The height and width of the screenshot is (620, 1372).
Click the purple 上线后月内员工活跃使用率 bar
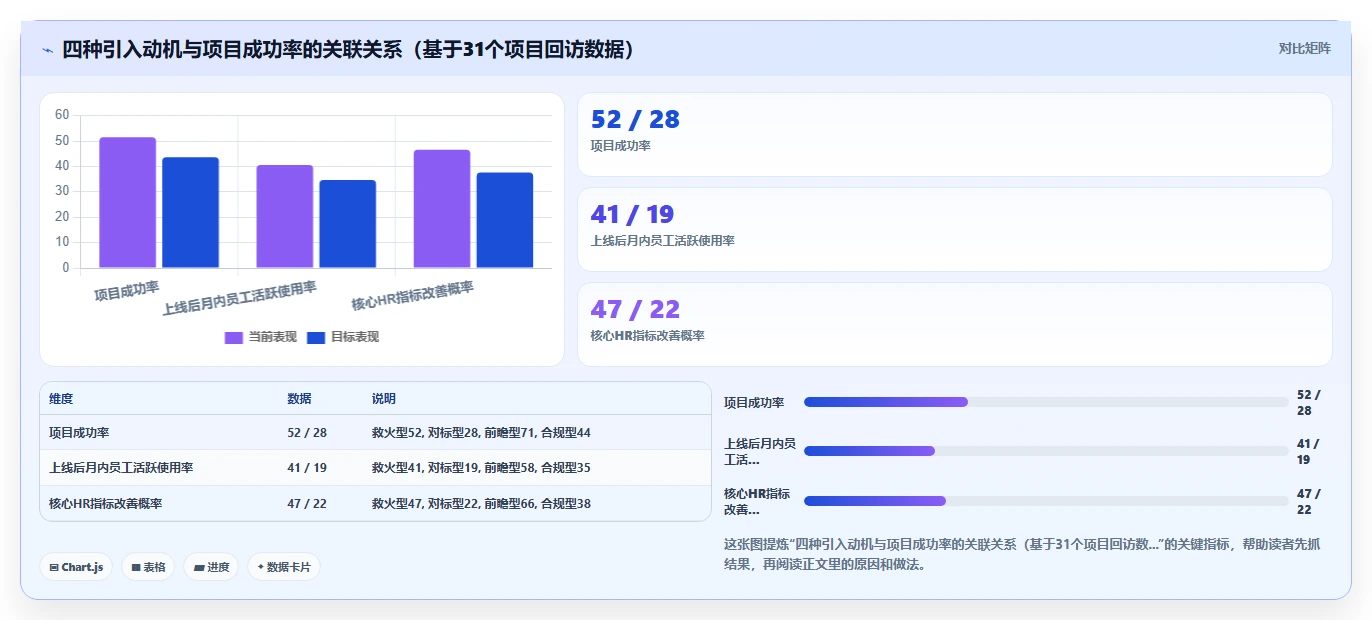pyautogui.click(x=285, y=216)
